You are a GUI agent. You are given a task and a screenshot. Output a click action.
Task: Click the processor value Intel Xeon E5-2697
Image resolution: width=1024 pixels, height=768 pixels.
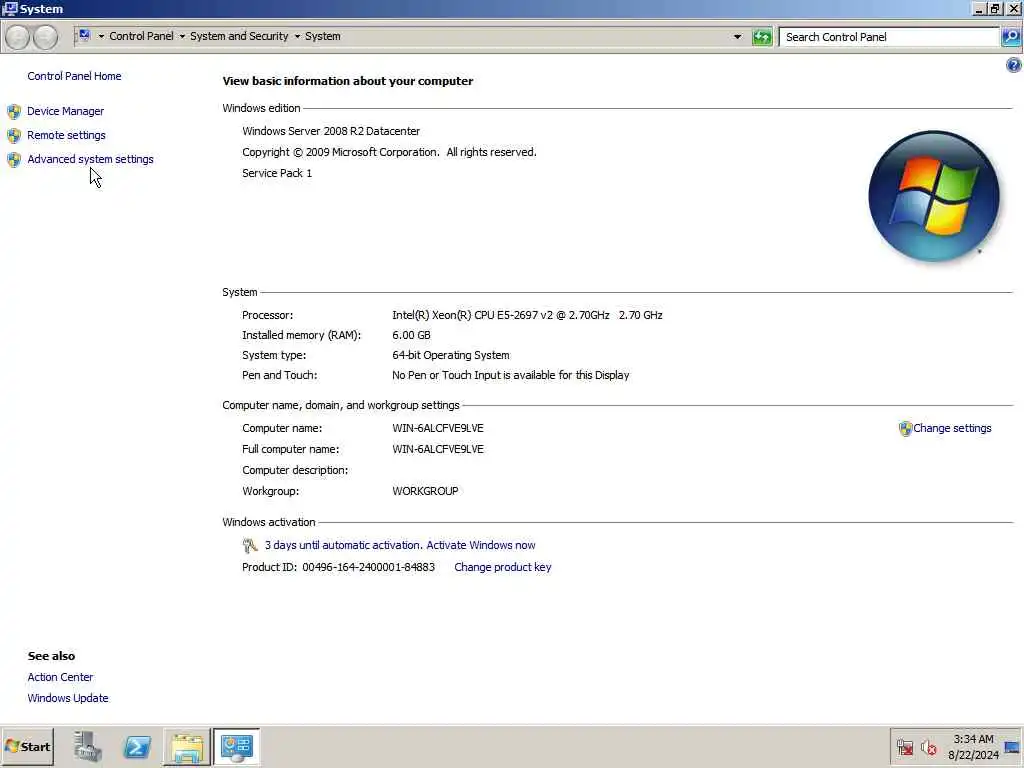tap(527, 315)
